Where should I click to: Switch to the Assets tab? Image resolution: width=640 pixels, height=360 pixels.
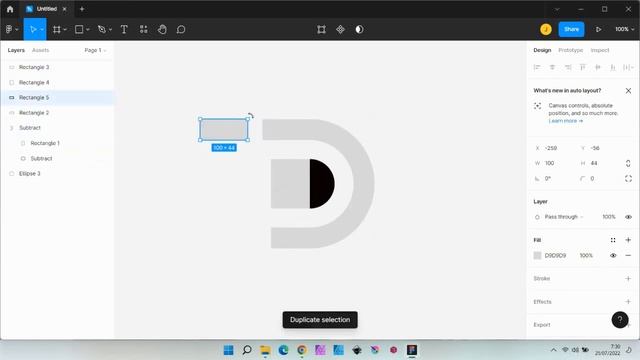click(x=40, y=50)
